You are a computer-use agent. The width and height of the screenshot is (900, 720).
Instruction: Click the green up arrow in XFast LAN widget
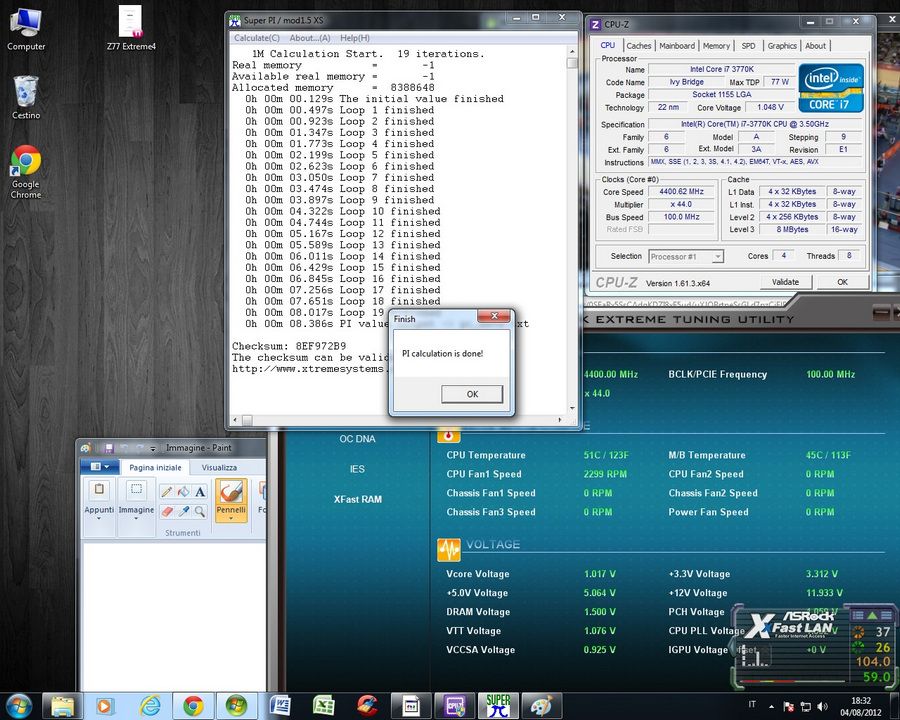coord(872,615)
